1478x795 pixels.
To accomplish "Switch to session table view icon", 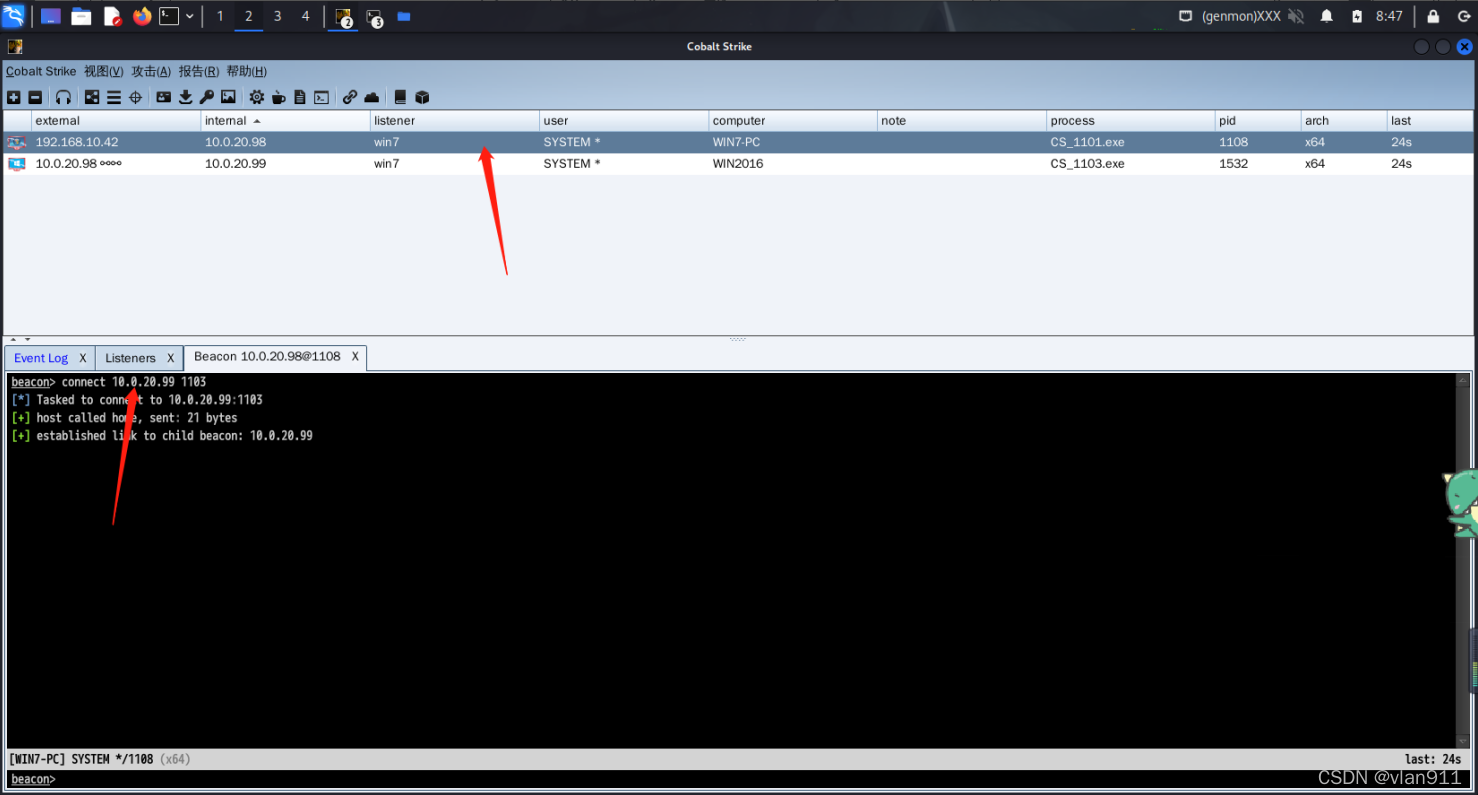I will click(114, 97).
